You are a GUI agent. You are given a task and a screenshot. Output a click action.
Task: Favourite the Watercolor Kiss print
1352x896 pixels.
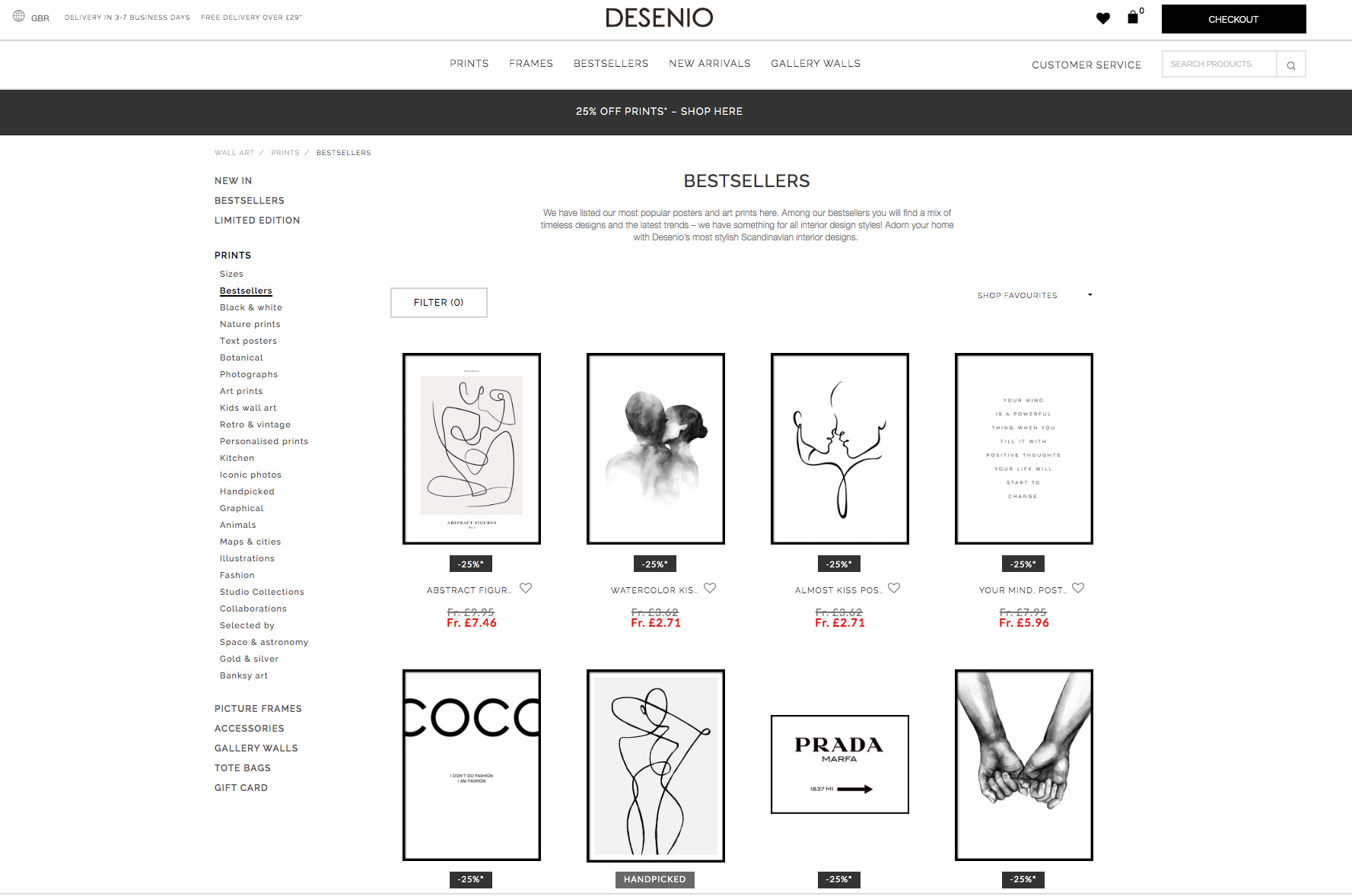click(710, 588)
